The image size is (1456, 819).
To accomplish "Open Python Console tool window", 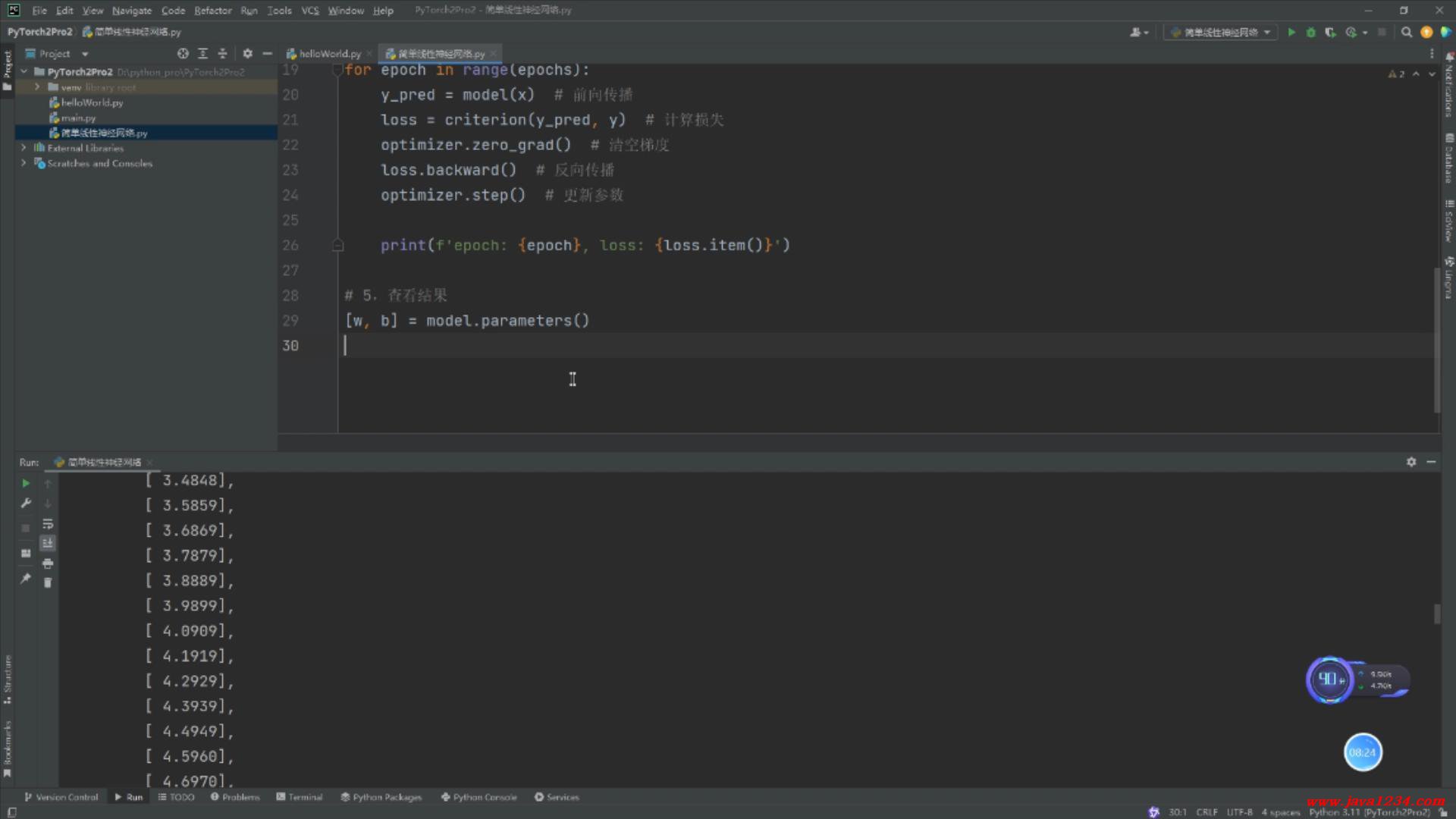I will 479,797.
